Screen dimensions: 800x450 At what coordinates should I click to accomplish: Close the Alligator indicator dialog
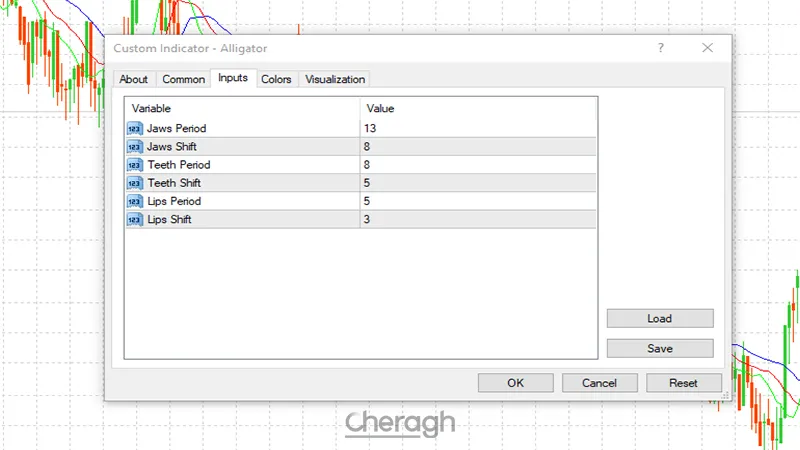707,48
